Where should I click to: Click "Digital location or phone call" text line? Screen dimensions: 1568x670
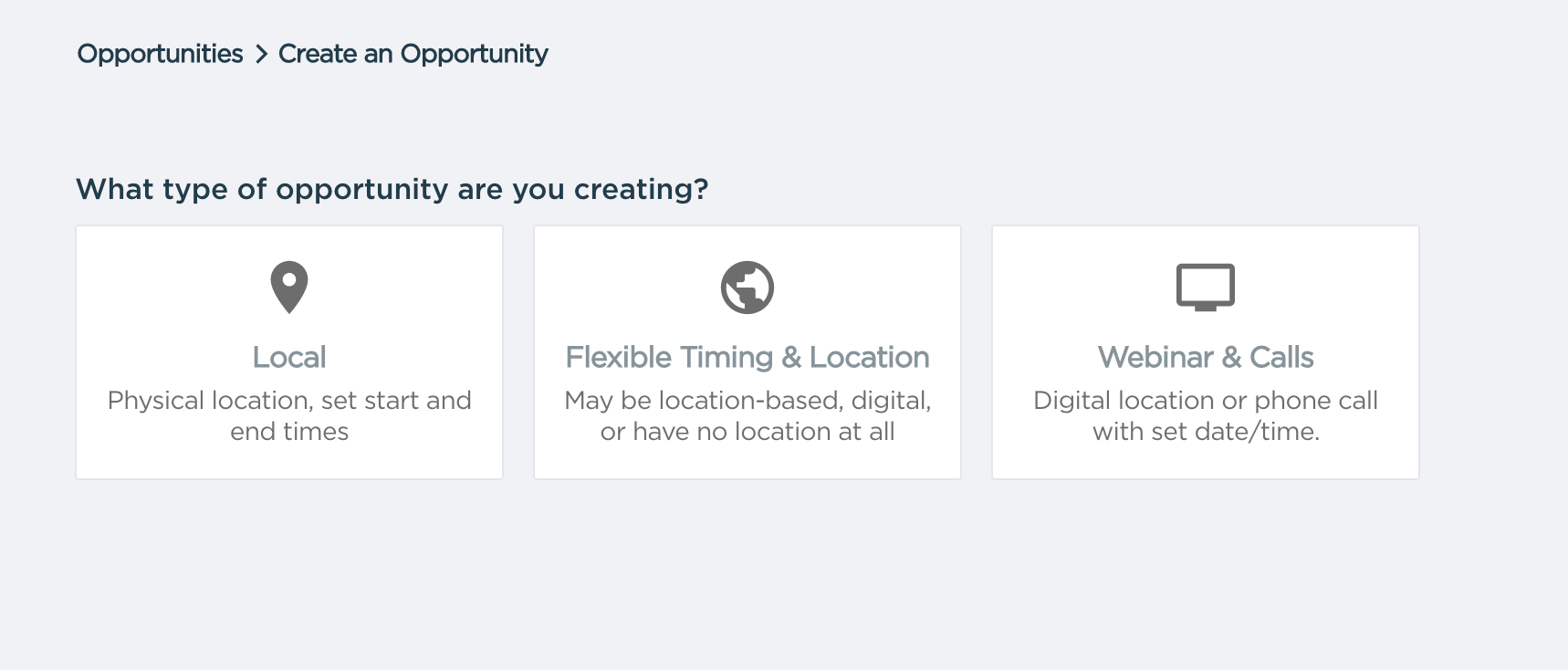pos(1205,400)
